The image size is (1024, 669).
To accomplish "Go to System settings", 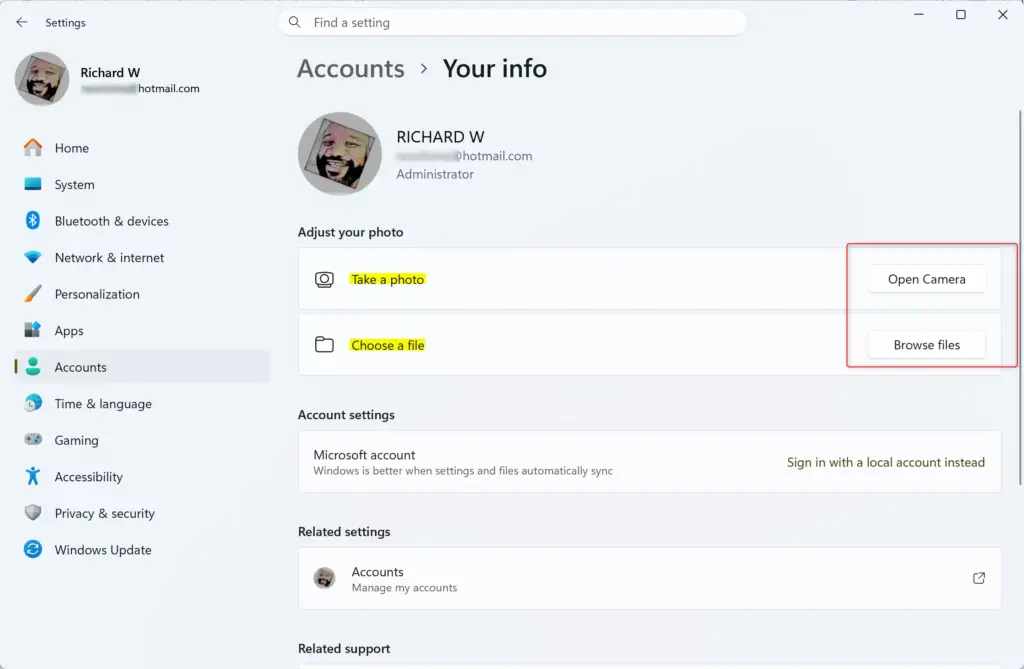I will [x=142, y=184].
